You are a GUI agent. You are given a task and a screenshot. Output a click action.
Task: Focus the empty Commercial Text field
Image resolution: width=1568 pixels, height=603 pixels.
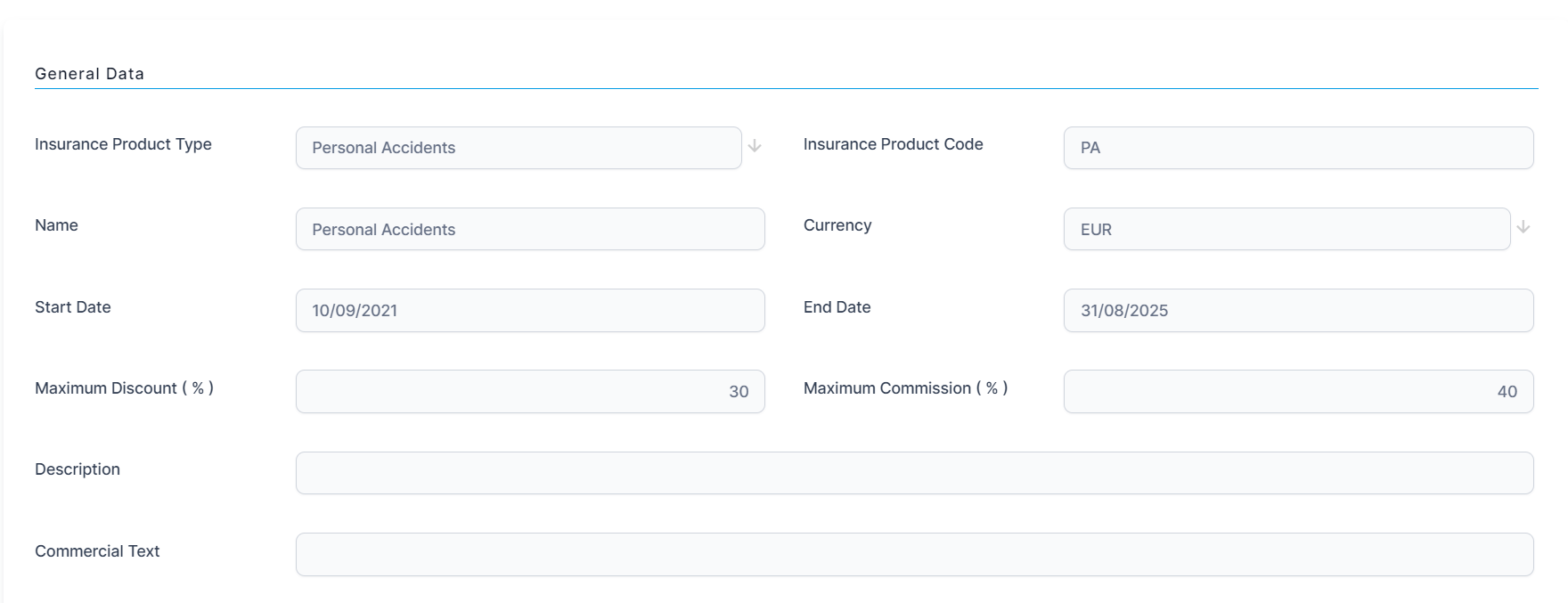pos(914,555)
